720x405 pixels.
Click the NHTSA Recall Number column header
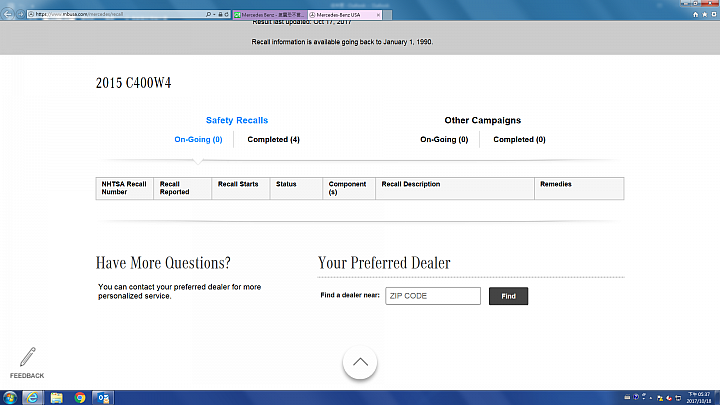pos(124,188)
